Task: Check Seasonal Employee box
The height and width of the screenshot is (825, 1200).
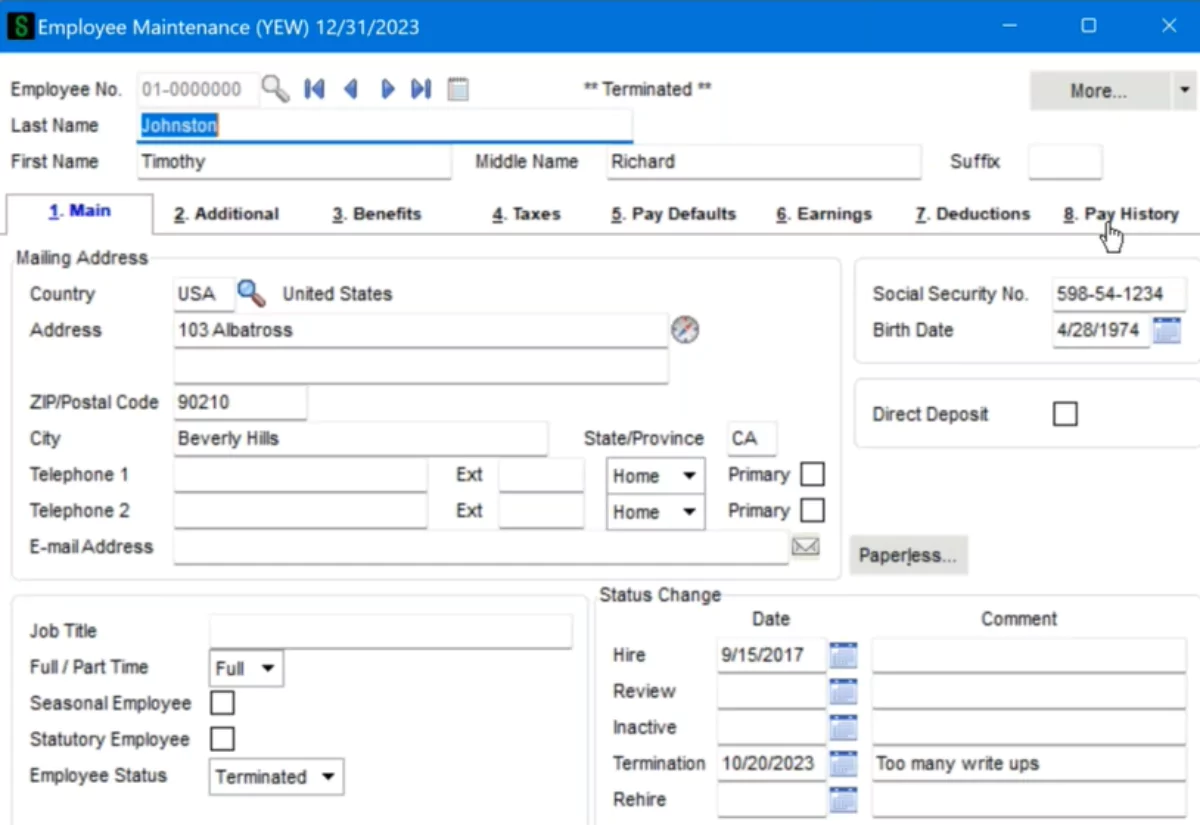Action: tap(222, 703)
